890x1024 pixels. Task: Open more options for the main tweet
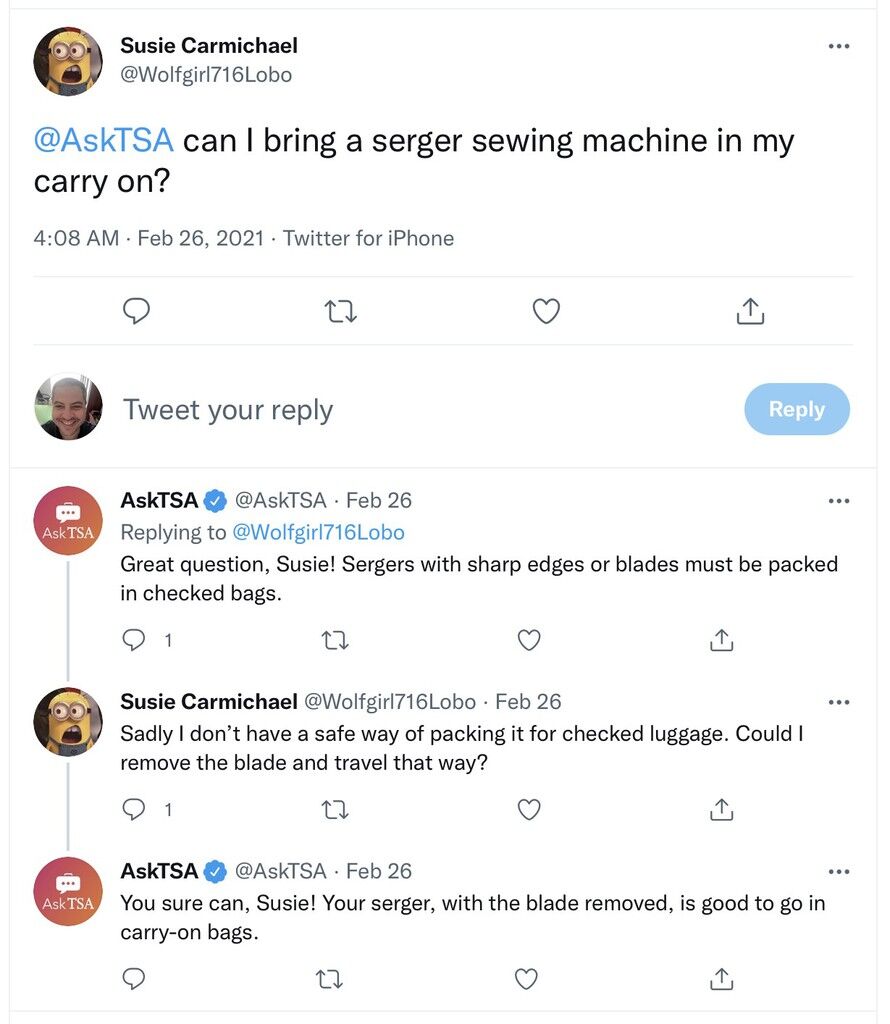(x=838, y=46)
